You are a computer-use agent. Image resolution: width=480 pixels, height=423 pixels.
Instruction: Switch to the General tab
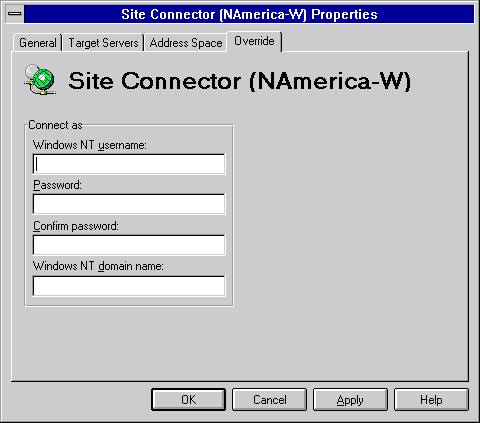38,43
